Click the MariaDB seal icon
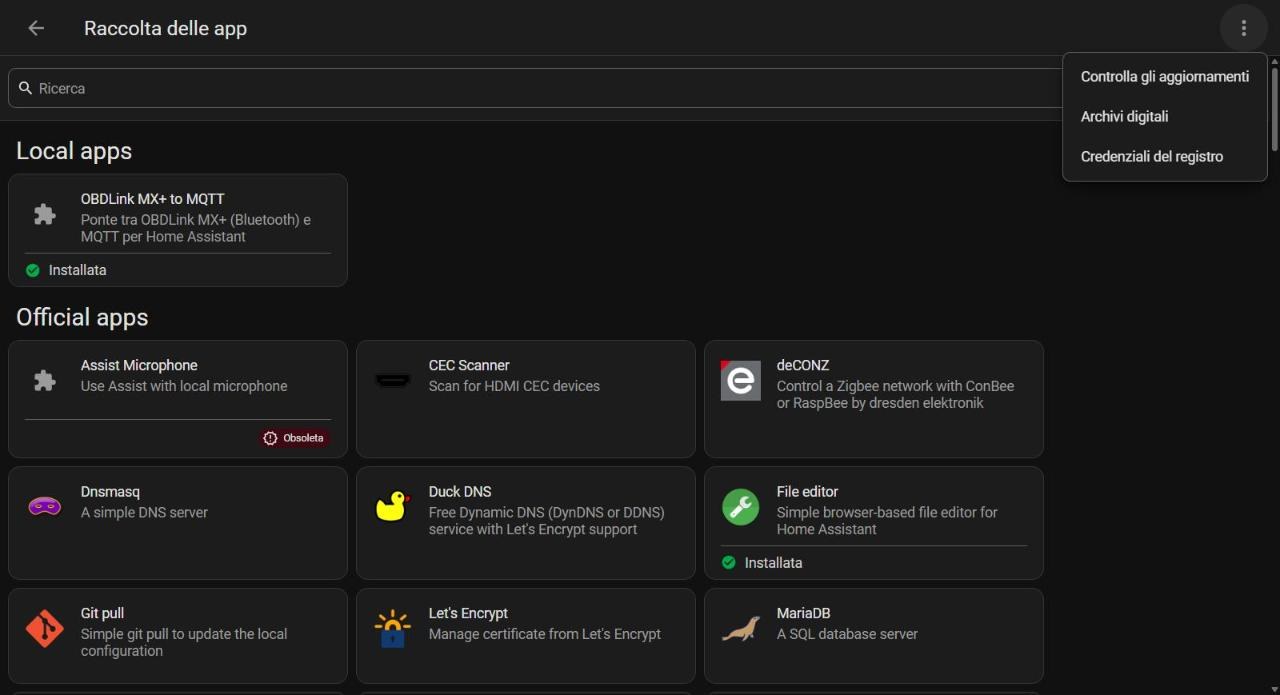Image resolution: width=1280 pixels, height=695 pixels. (x=741, y=629)
